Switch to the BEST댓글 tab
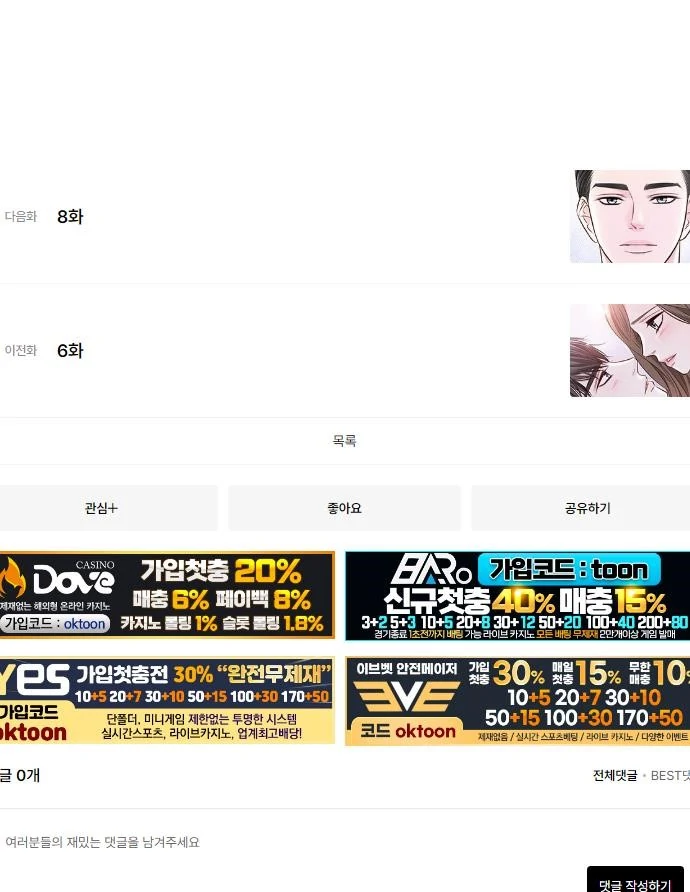The width and height of the screenshot is (690, 892). [670, 775]
